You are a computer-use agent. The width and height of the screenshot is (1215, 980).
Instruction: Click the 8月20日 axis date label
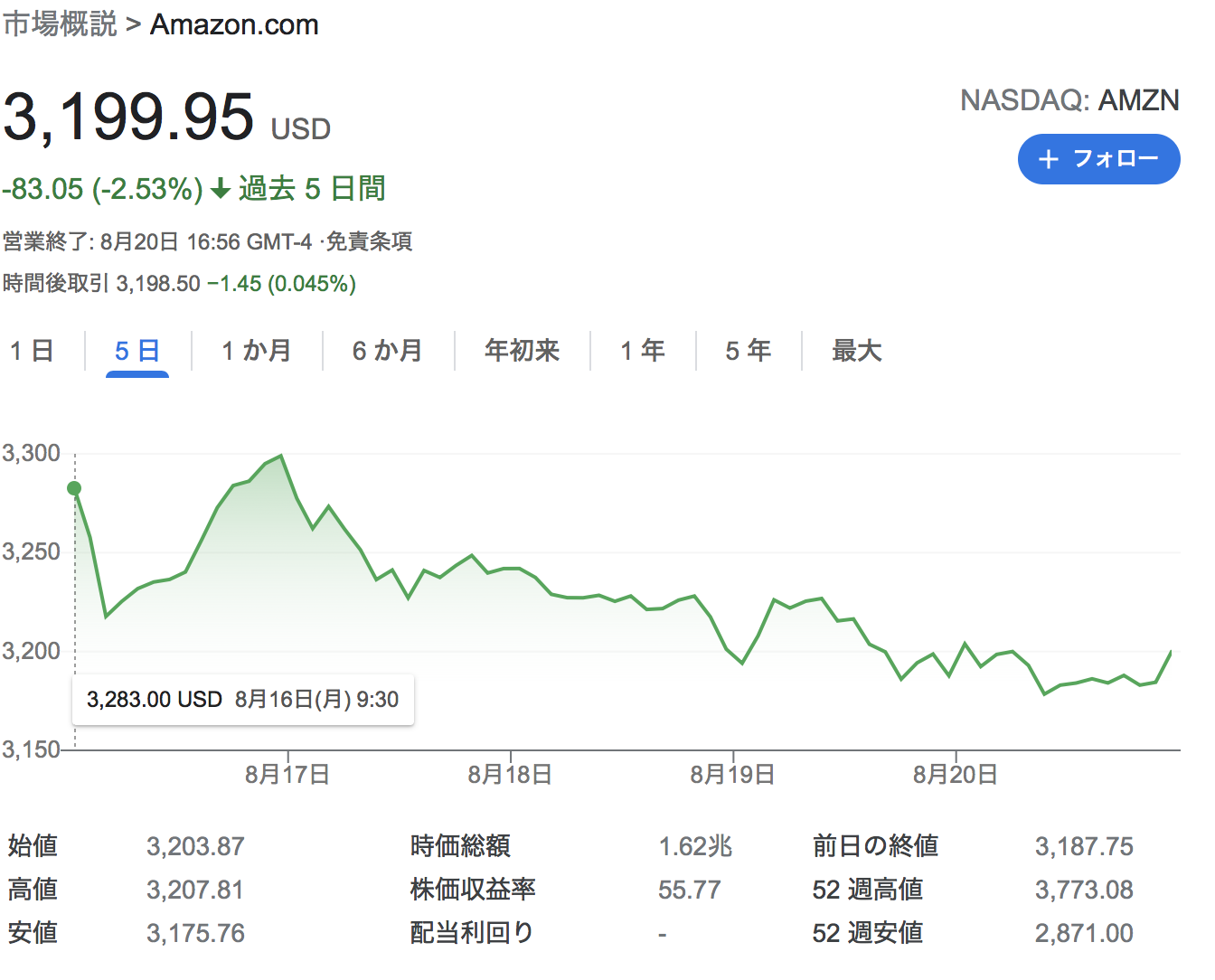tap(955, 775)
